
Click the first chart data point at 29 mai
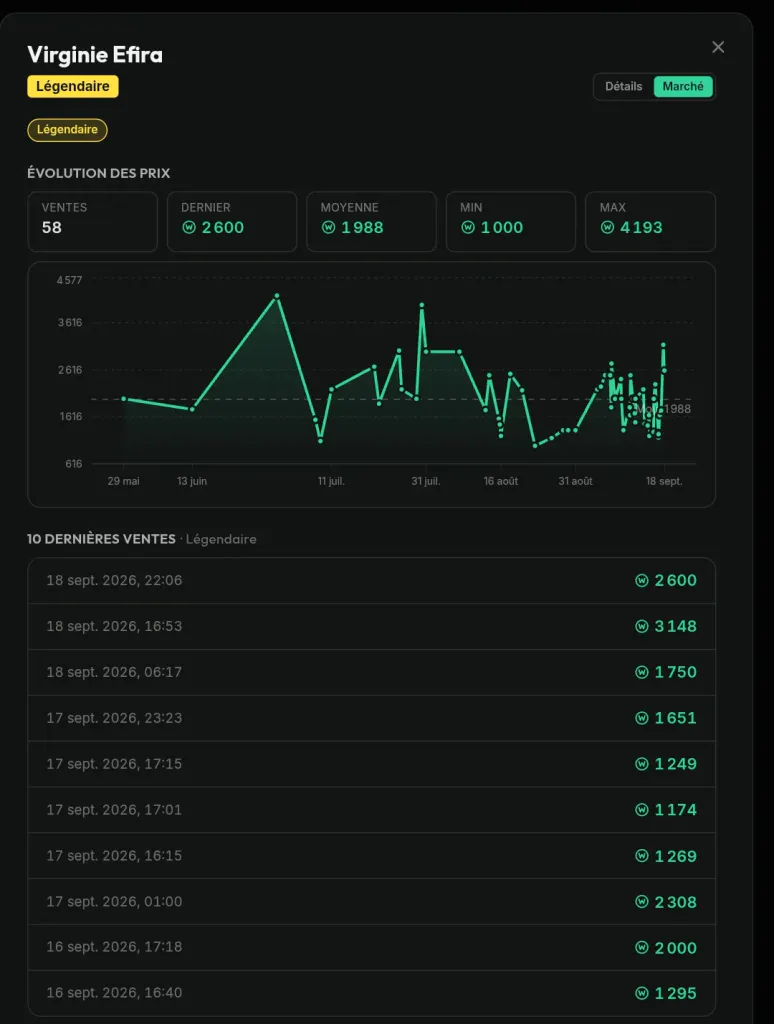coord(123,398)
